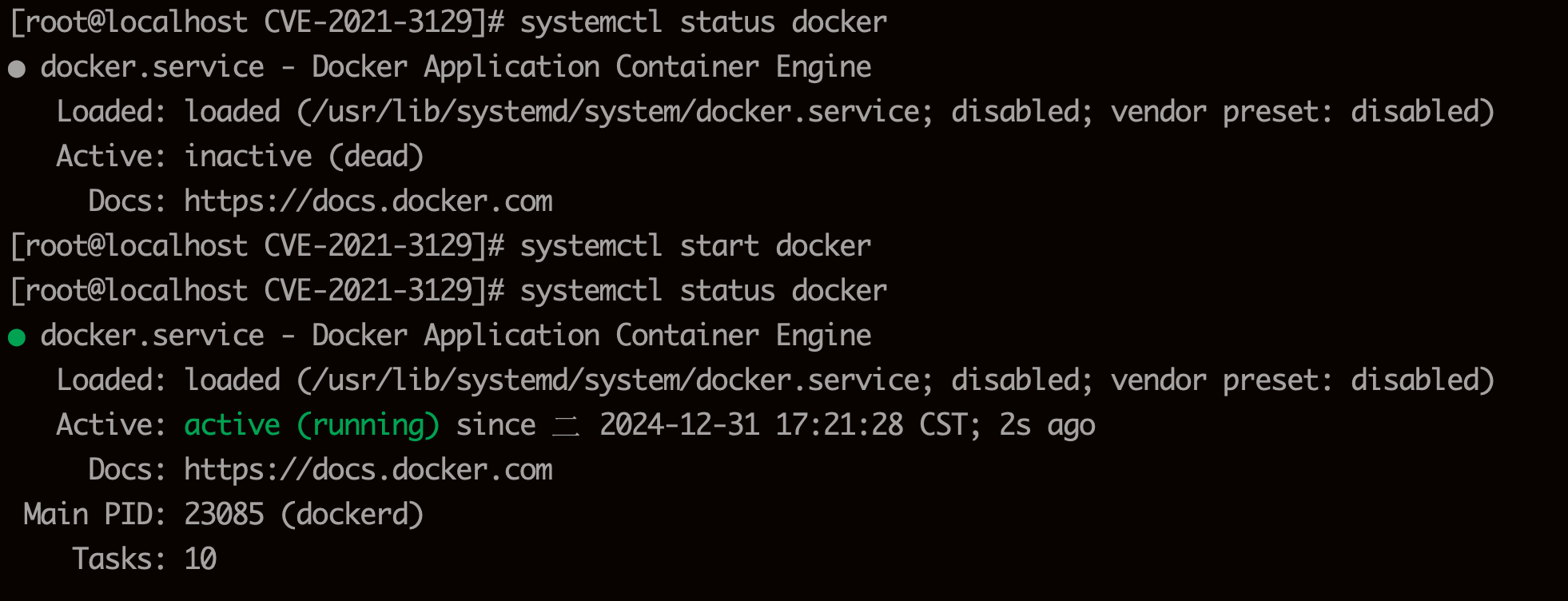Click the 'systemctl start docker' command

point(695,246)
